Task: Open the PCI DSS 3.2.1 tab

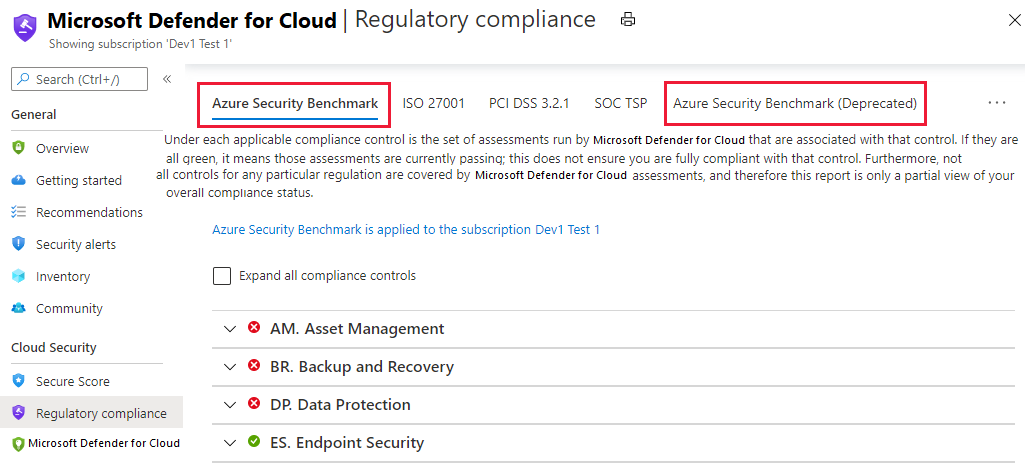Action: pyautogui.click(x=528, y=103)
